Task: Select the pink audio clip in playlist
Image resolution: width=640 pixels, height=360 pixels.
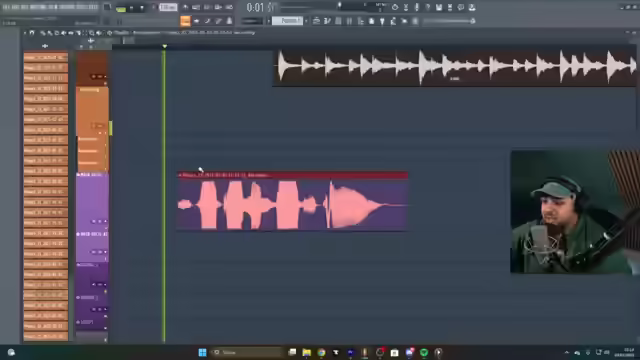Action: tap(292, 202)
